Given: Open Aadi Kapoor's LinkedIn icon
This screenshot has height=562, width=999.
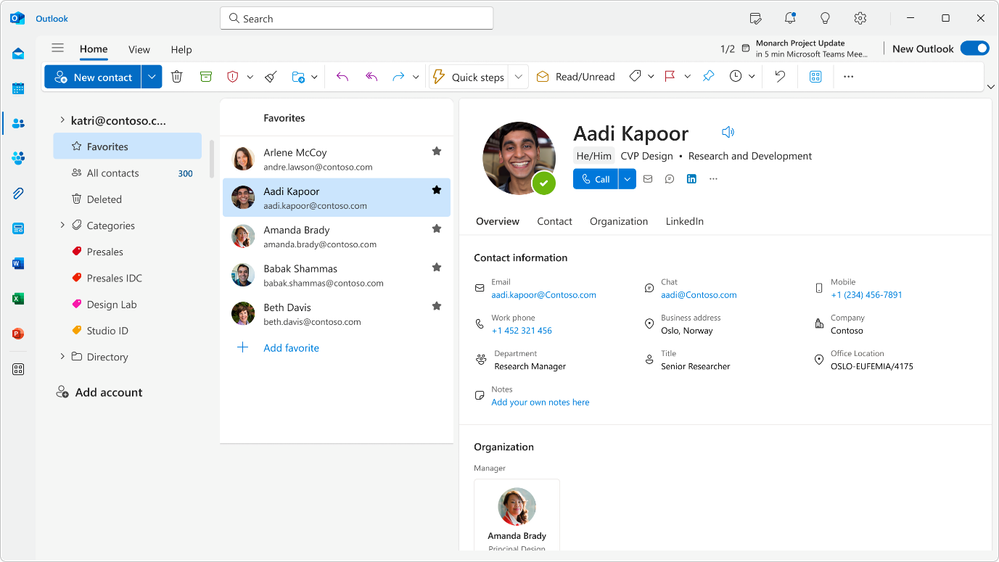Looking at the screenshot, I should coord(691,179).
